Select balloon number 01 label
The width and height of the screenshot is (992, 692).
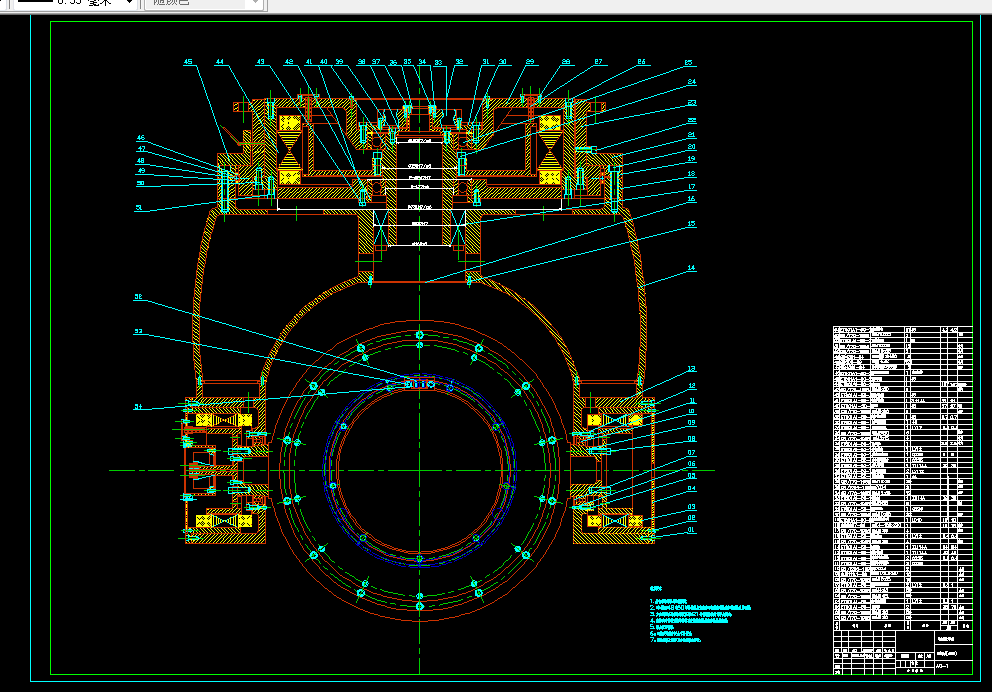pyautogui.click(x=691, y=530)
